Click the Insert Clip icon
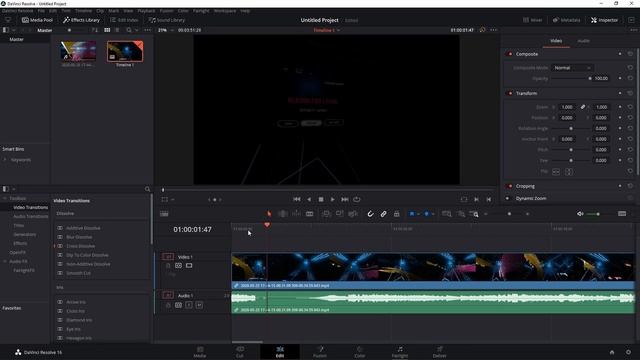Viewport: 640px width, 360px height. (326, 214)
